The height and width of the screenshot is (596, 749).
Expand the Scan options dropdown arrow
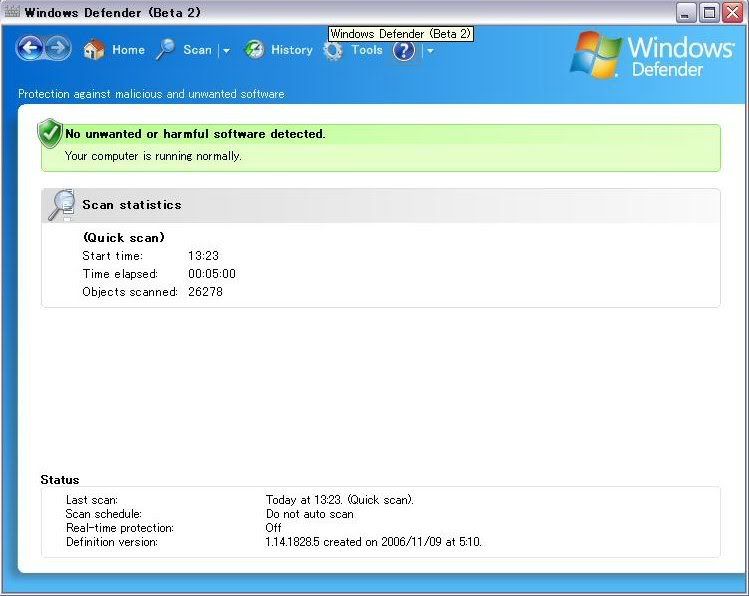(226, 50)
